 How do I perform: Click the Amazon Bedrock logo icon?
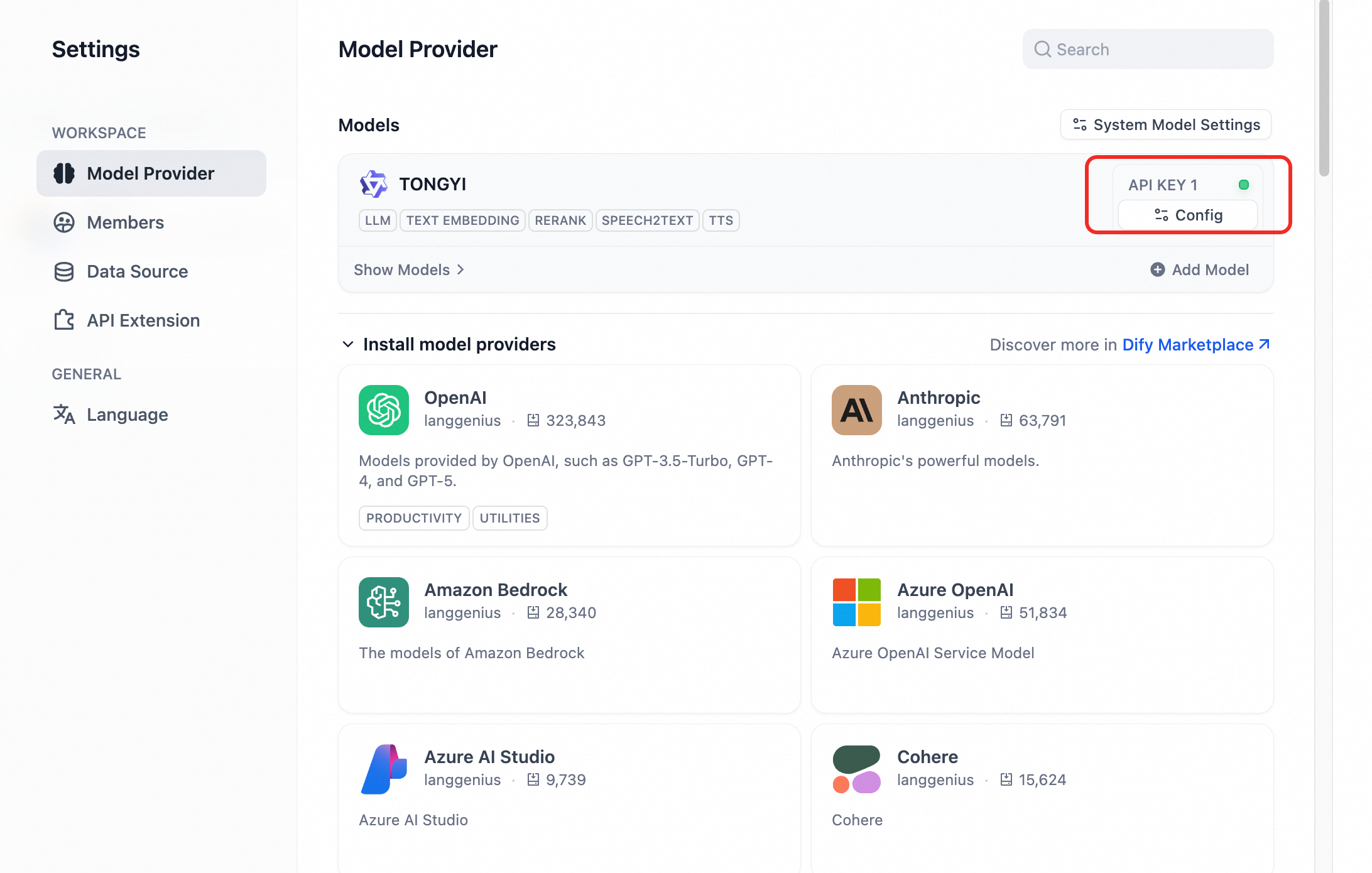pos(383,602)
